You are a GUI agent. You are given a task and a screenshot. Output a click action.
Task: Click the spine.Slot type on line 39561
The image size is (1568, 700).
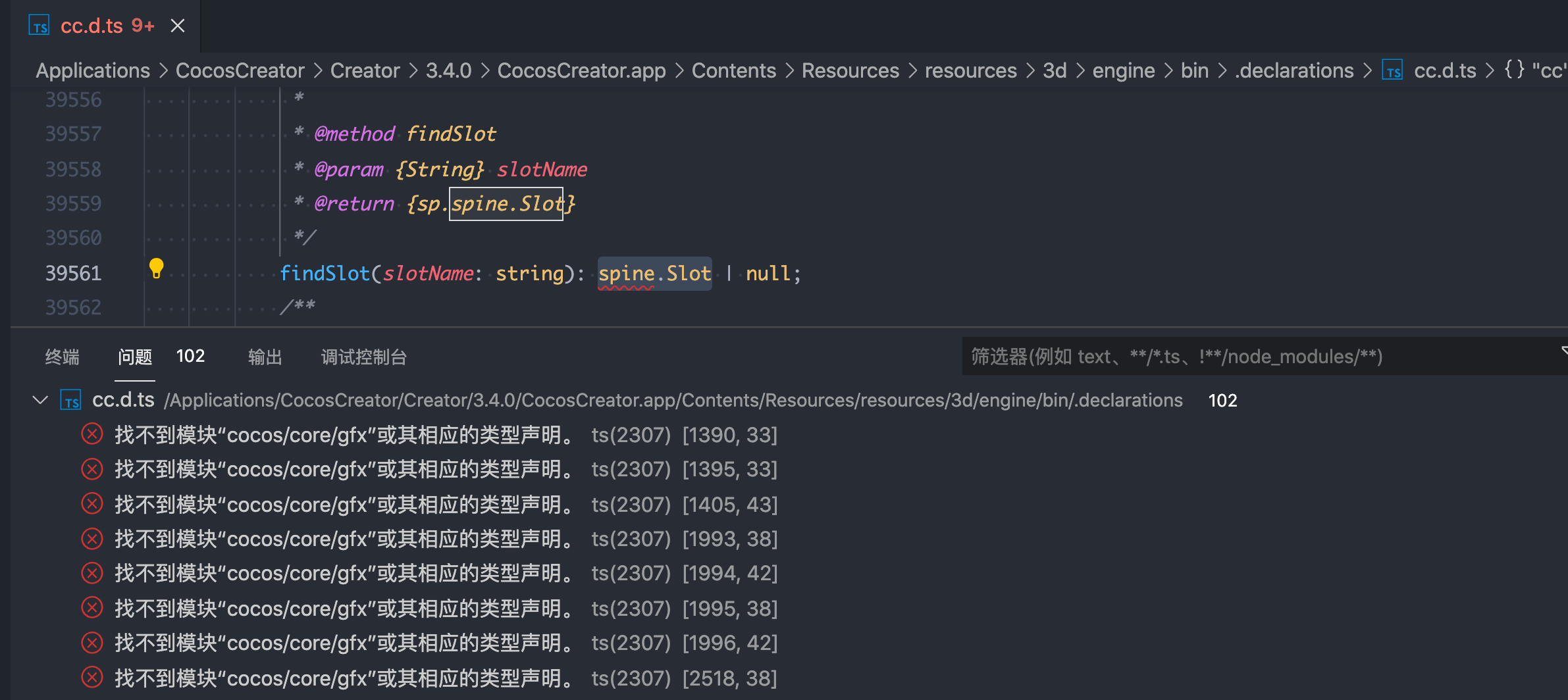point(654,274)
